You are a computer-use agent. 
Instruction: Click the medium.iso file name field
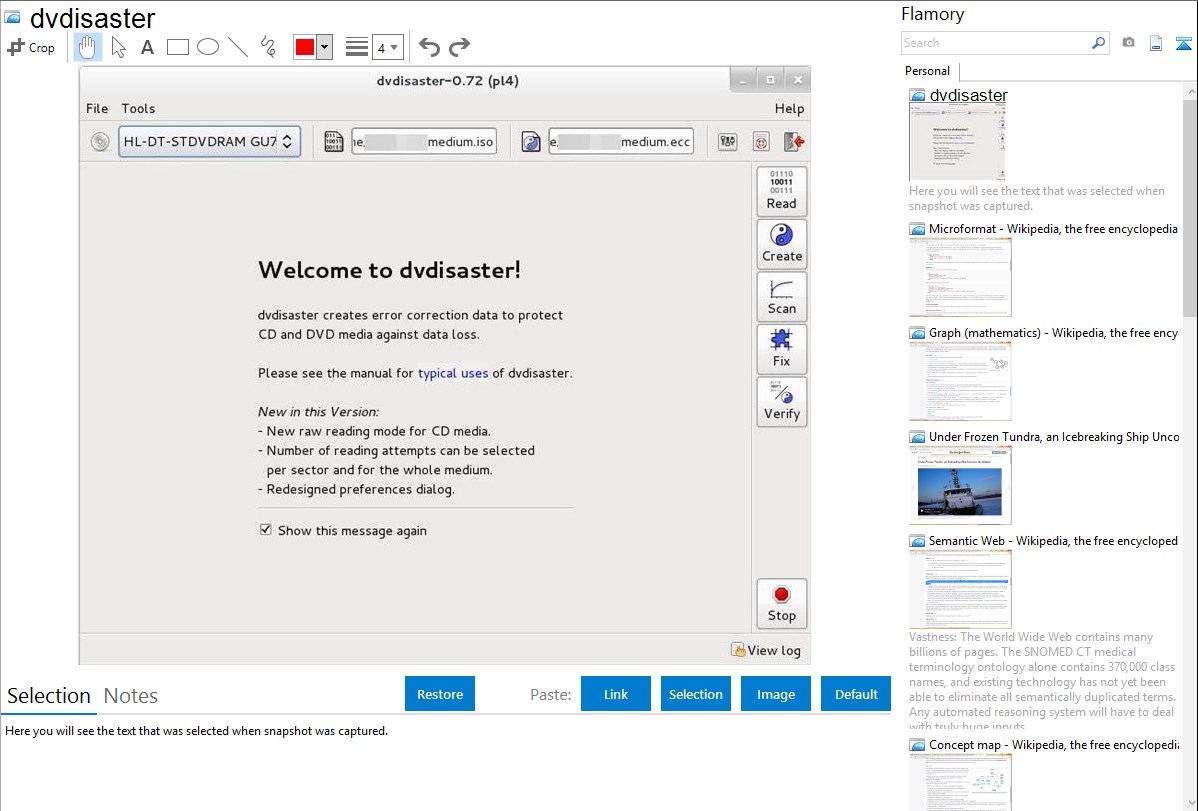[x=424, y=141]
